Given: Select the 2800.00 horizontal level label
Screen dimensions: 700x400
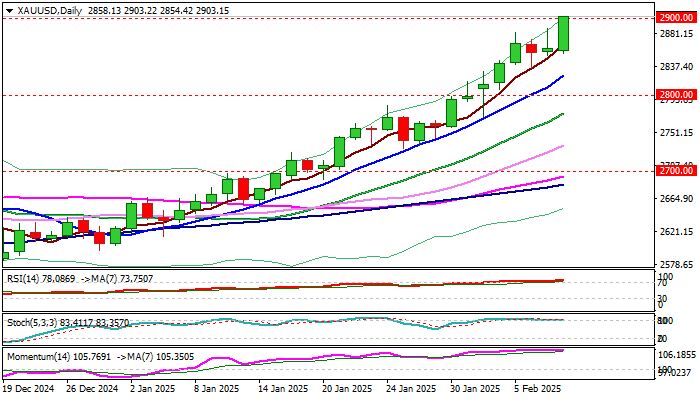Looking at the screenshot, I should pyautogui.click(x=676, y=95).
